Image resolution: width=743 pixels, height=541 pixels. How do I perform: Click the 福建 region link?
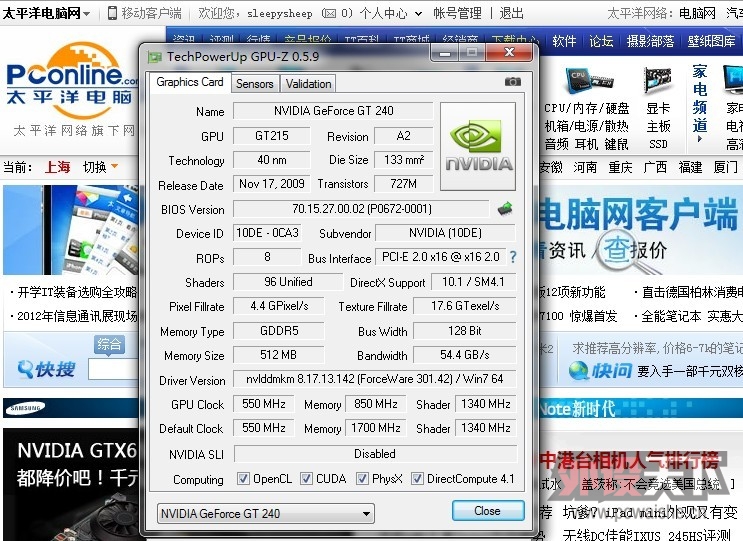[690, 167]
